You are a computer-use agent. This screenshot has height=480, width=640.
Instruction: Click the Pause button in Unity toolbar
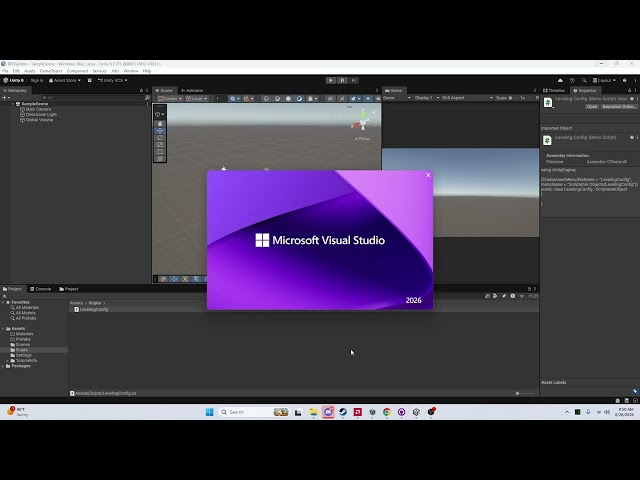tap(342, 80)
